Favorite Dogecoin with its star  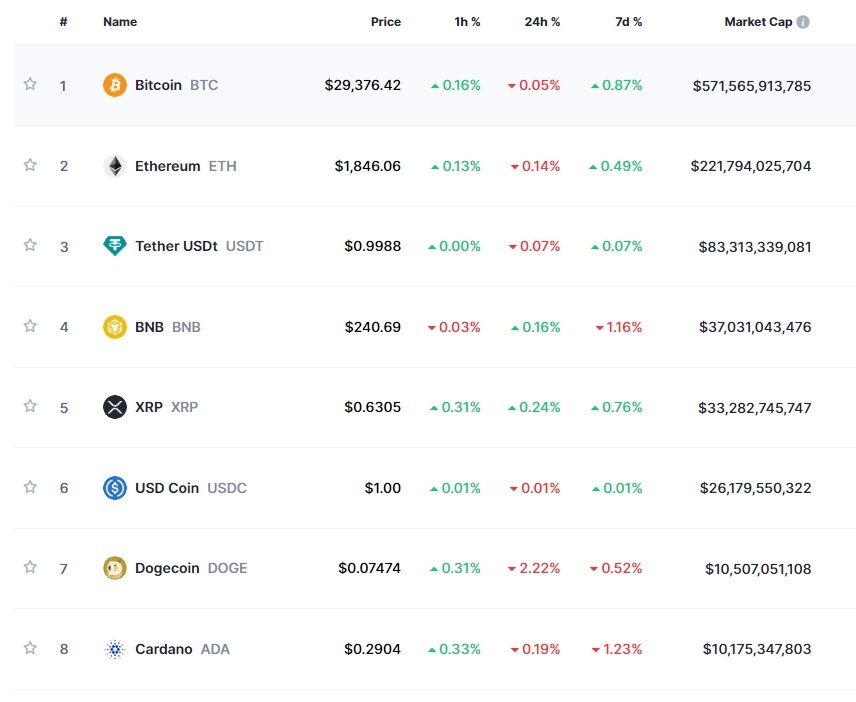[30, 567]
